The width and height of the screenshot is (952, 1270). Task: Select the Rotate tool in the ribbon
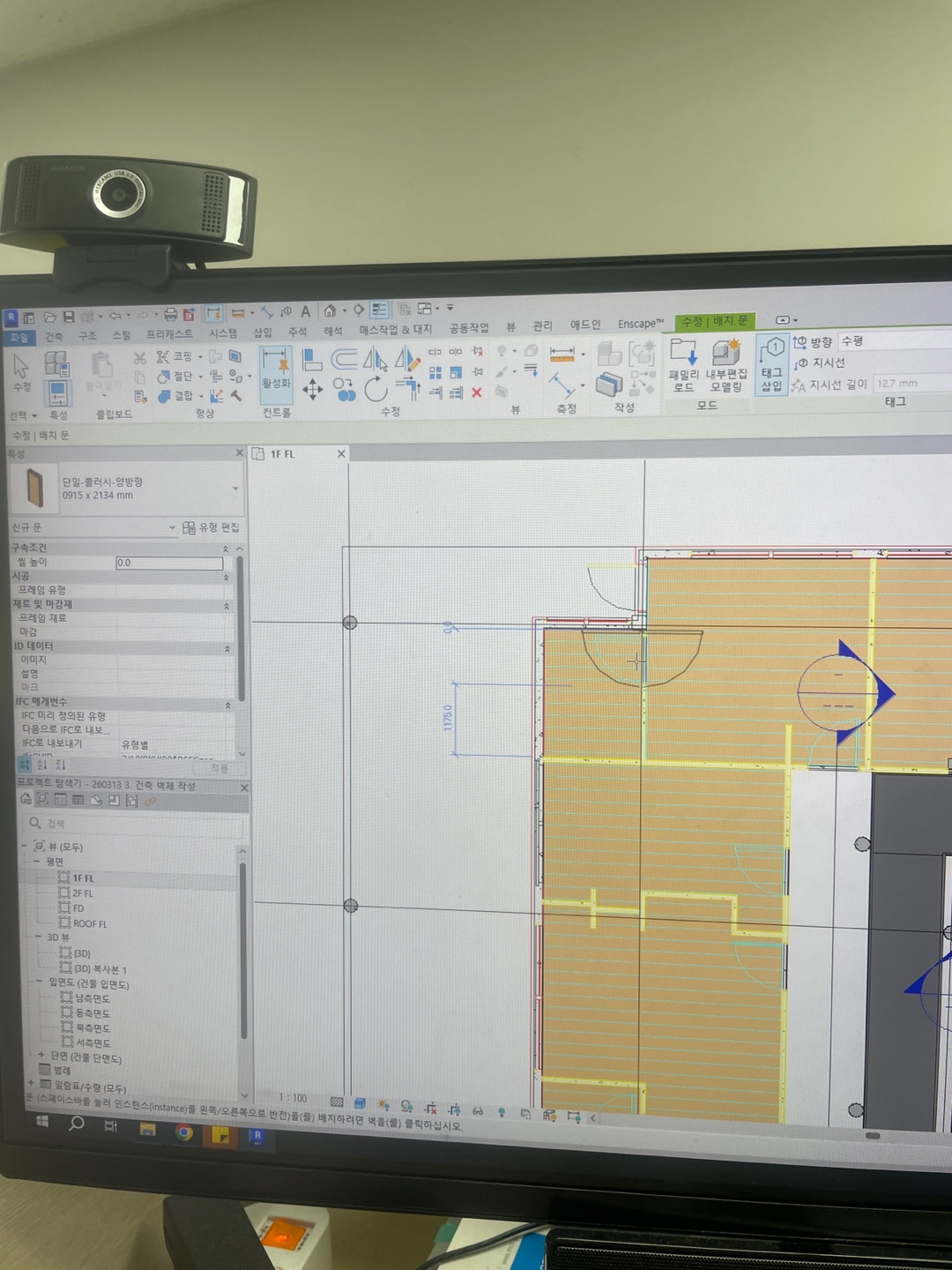point(376,389)
